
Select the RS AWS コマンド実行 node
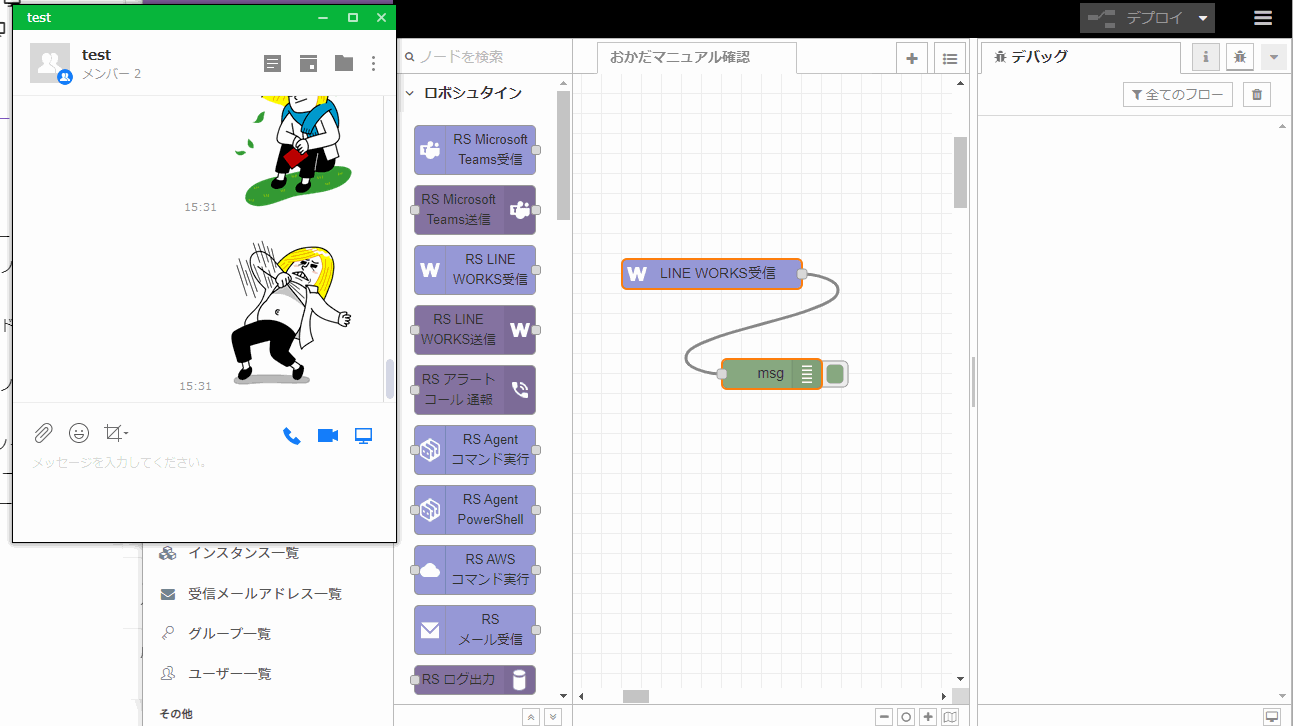[x=475, y=570]
